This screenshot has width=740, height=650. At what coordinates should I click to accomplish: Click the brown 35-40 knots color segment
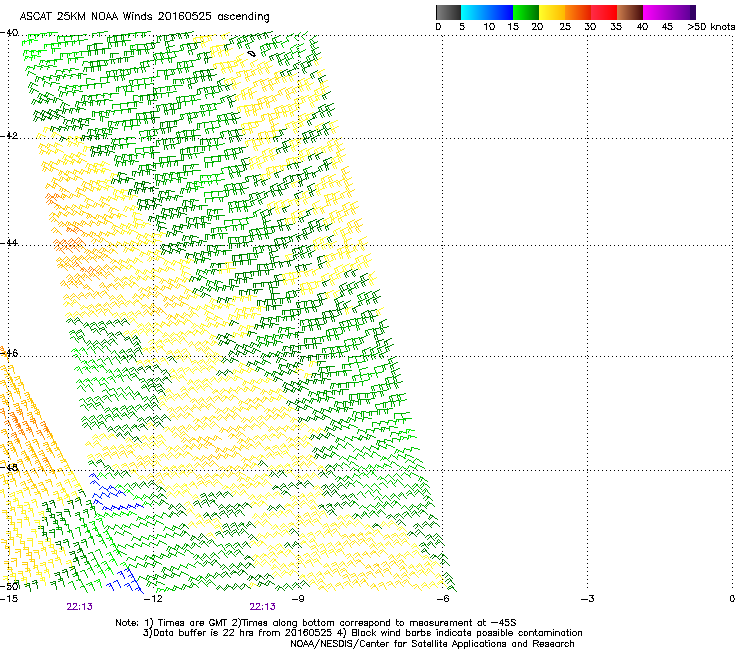[630, 12]
